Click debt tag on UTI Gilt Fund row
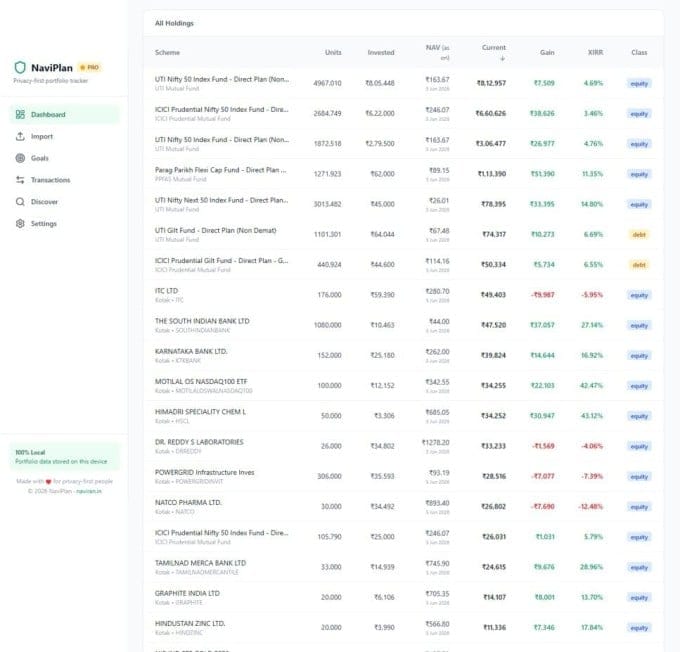Screen dimensions: 680x652 (x=639, y=235)
